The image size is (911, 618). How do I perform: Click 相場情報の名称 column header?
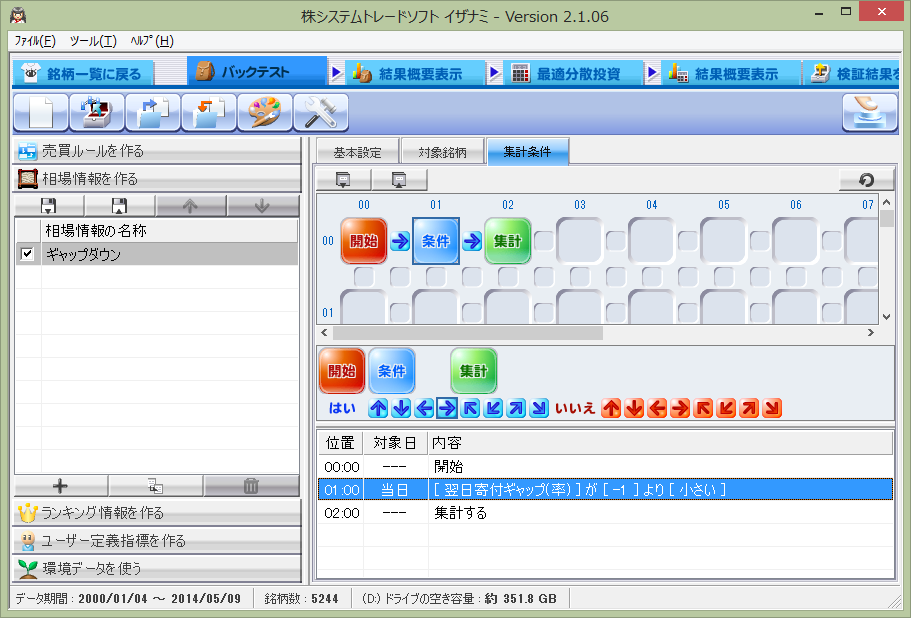tap(169, 231)
